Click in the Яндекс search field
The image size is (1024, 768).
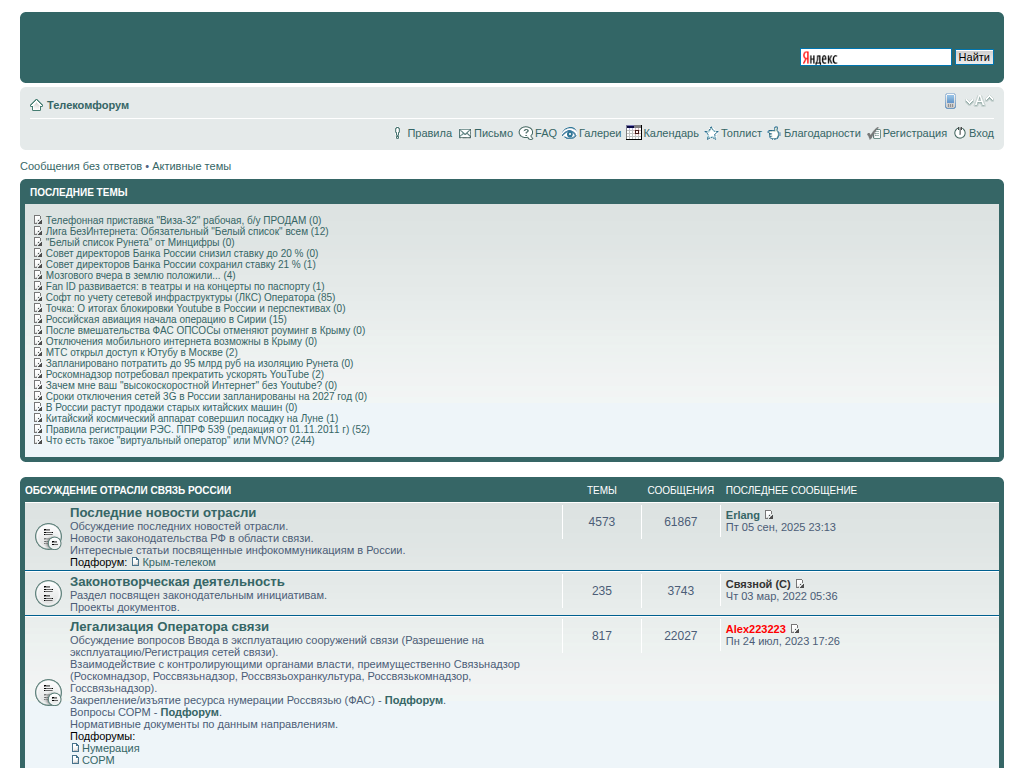pos(875,58)
